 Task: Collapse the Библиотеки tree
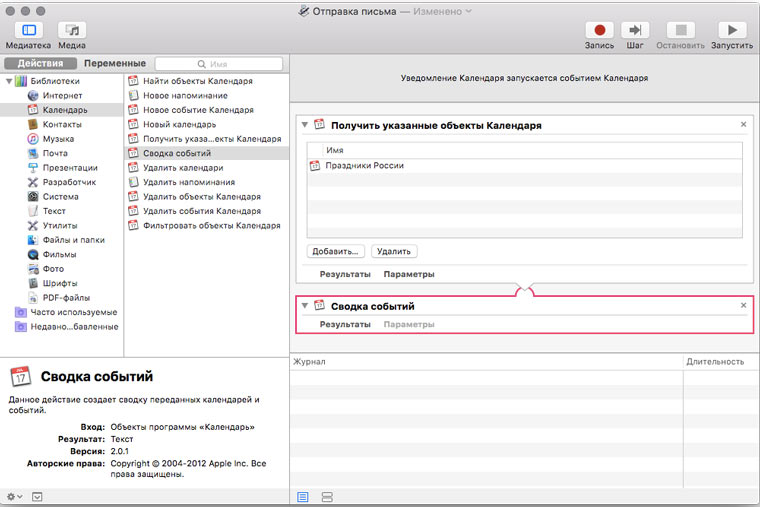click(x=9, y=81)
